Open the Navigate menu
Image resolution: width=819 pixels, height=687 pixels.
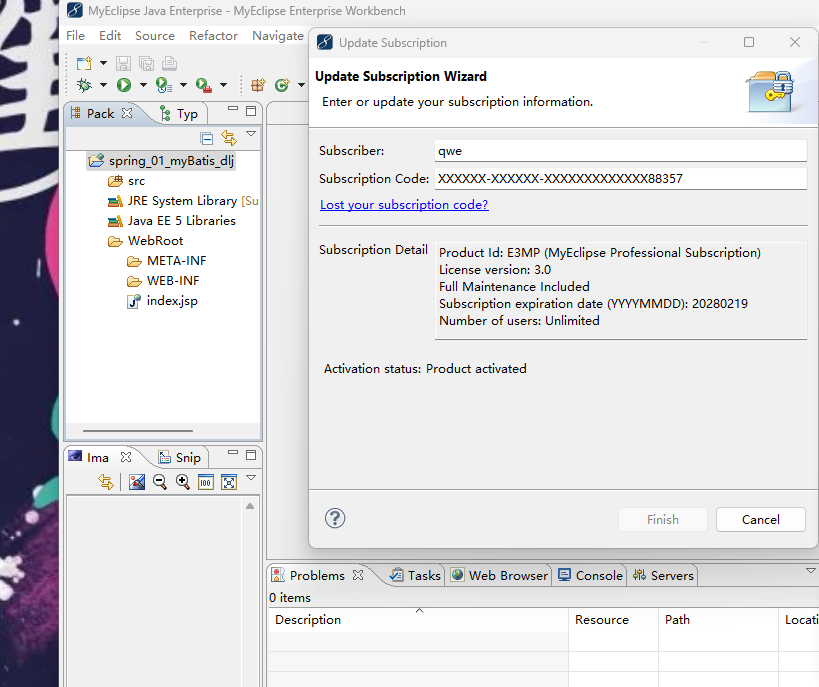(278, 36)
